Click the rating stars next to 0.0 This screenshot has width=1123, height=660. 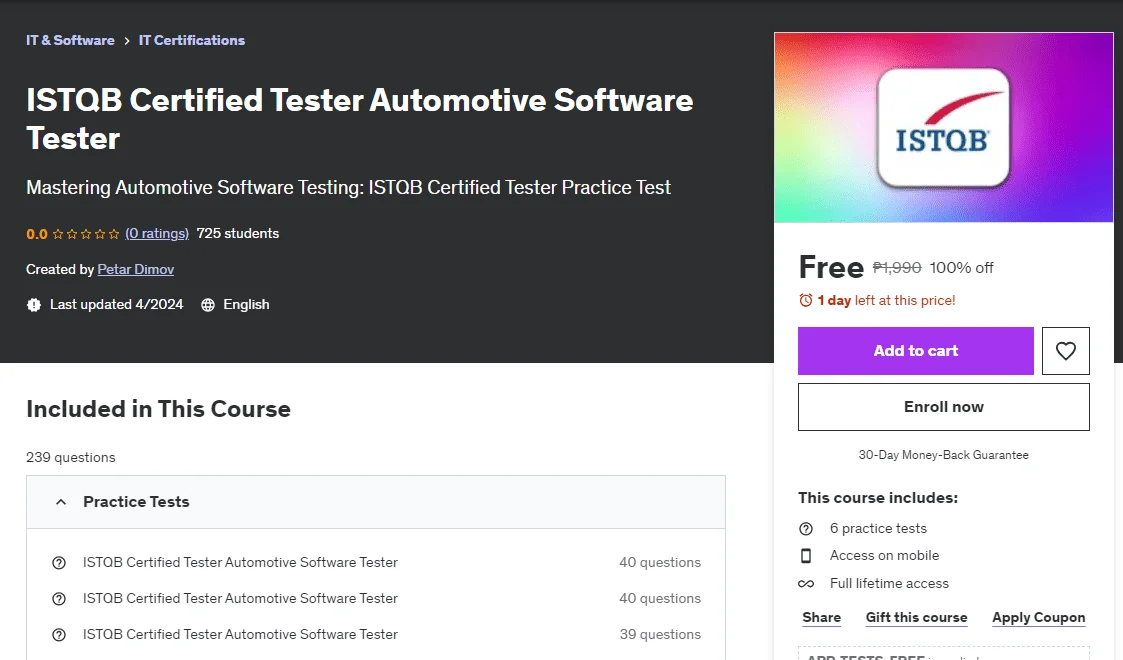[86, 234]
